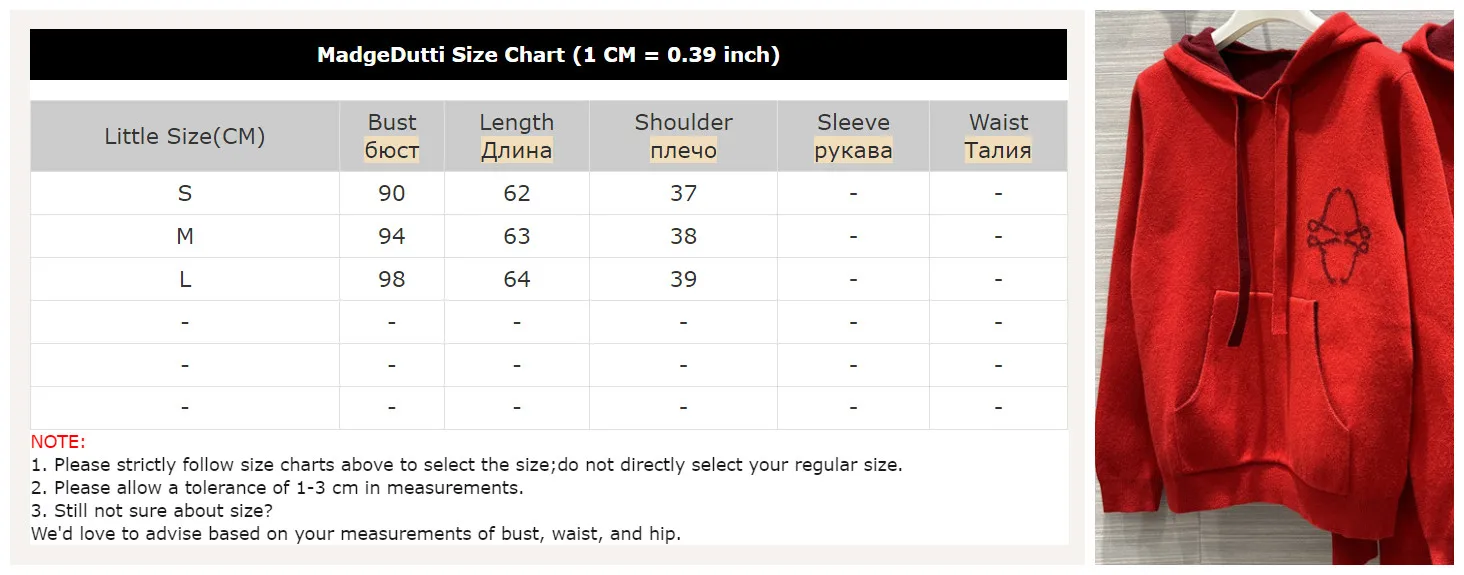This screenshot has height=575, width=1464.
Task: Click the bust value 90 cell
Action: click(391, 193)
